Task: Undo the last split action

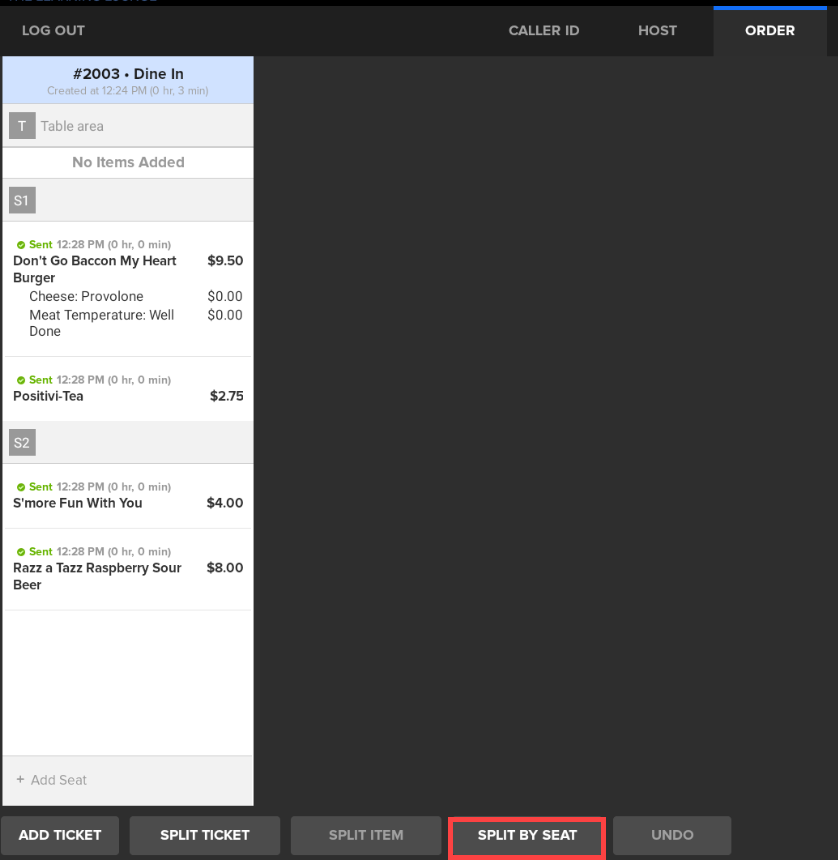Action: (672, 835)
